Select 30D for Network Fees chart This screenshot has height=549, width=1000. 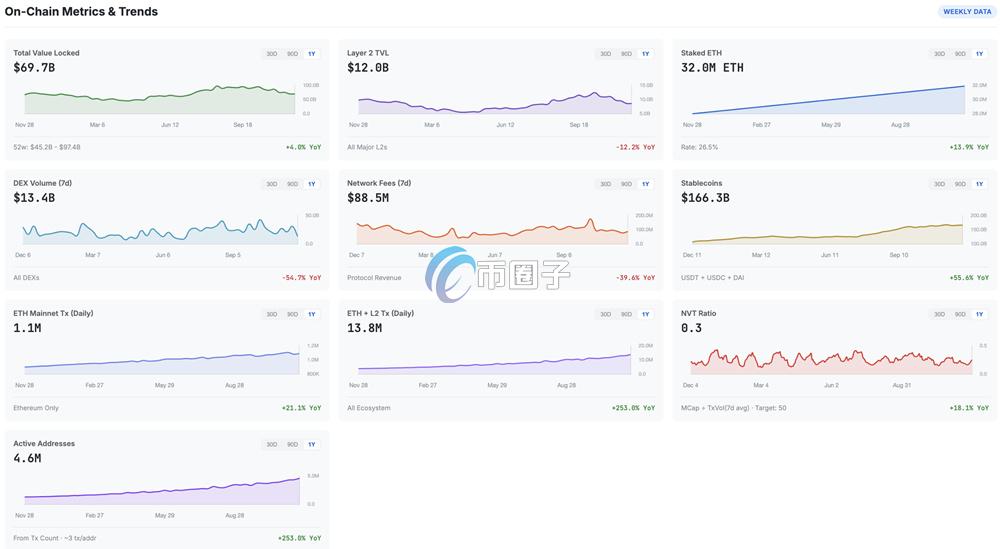click(606, 184)
